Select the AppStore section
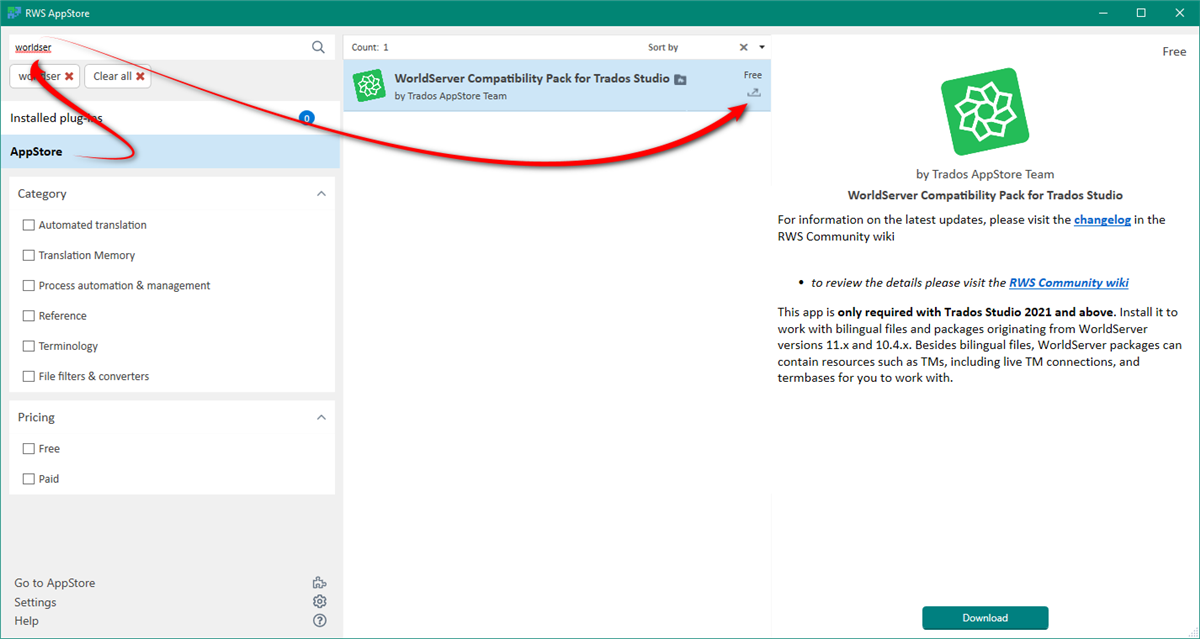1200x639 pixels. pos(170,152)
